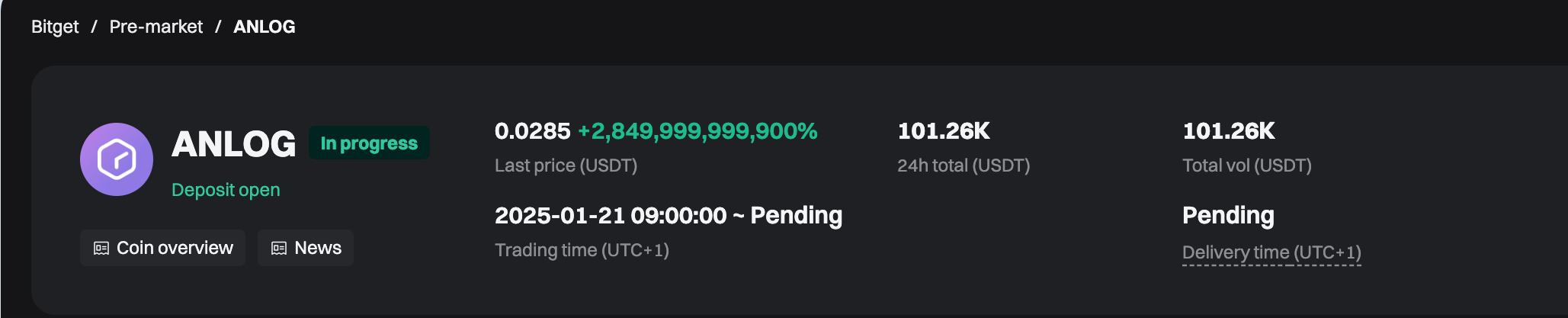
Task: Click the Deposit open status text
Action: (x=226, y=190)
